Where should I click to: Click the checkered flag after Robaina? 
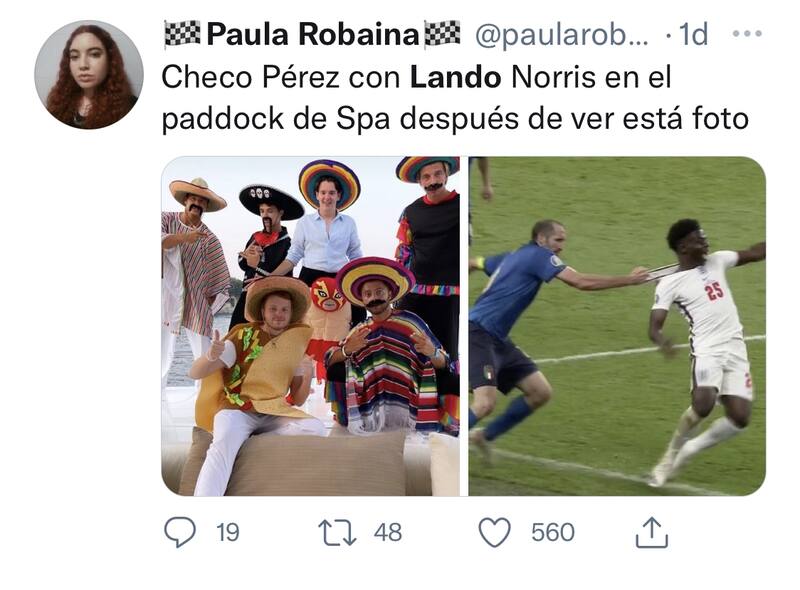point(442,34)
